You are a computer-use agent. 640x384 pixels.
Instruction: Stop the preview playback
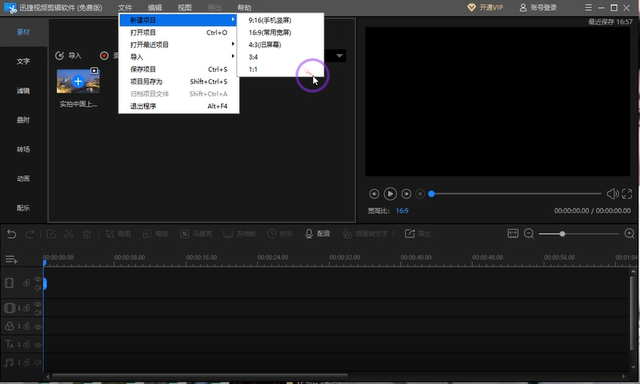coord(420,194)
